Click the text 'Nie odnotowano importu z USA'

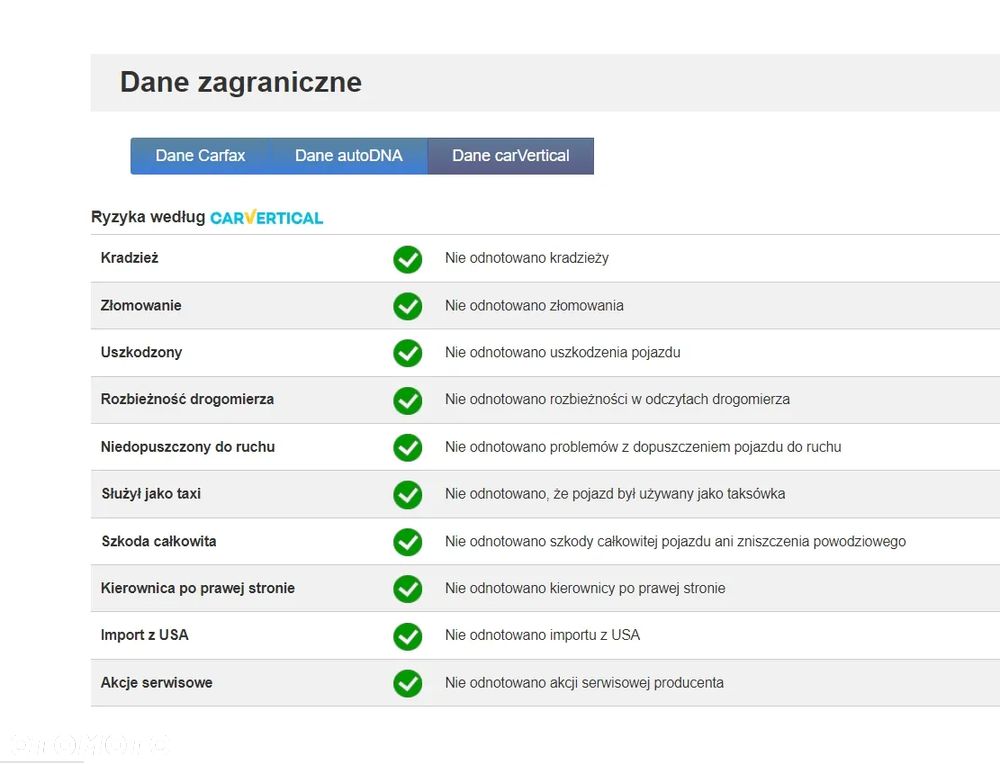pyautogui.click(x=542, y=635)
